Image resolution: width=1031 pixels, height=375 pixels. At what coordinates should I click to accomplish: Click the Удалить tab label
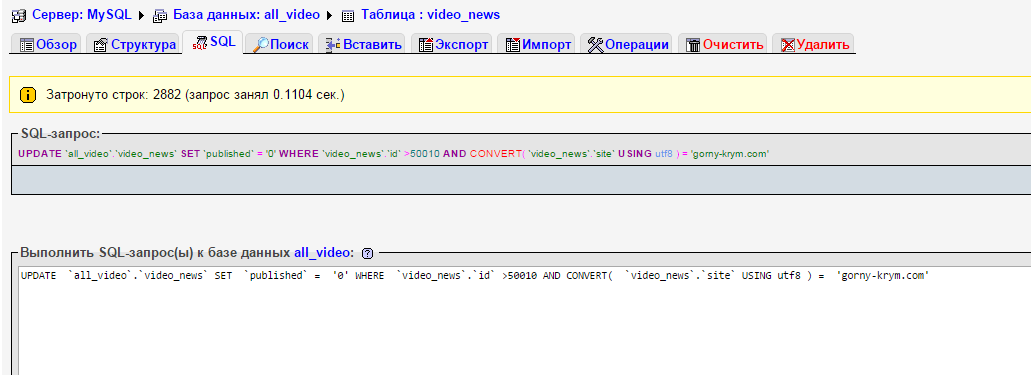[823, 45]
